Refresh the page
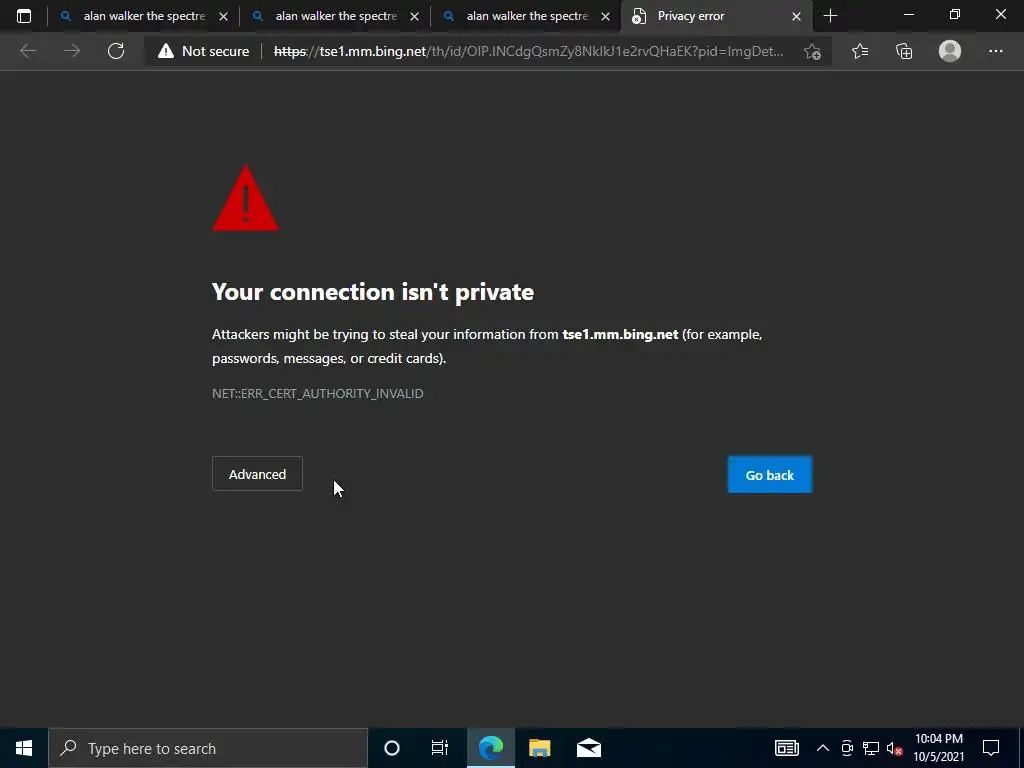1024x768 pixels. tap(116, 51)
